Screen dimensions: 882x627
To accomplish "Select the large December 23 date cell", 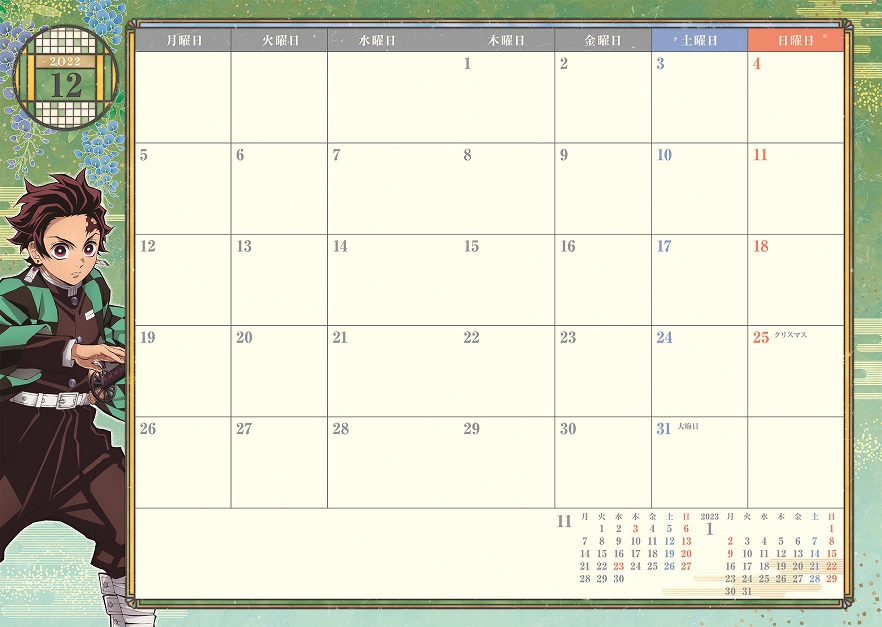I will click(603, 371).
